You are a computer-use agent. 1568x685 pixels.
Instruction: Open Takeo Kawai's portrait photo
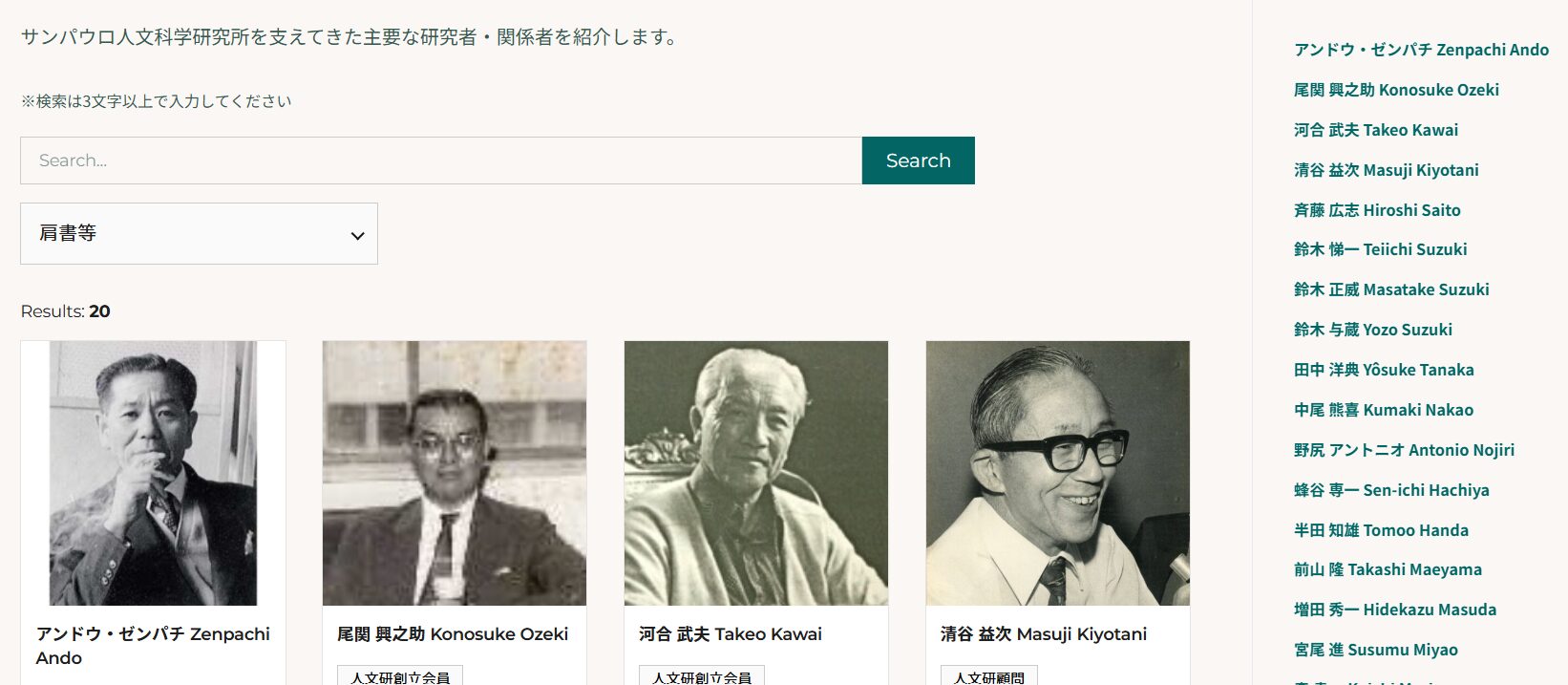(756, 473)
